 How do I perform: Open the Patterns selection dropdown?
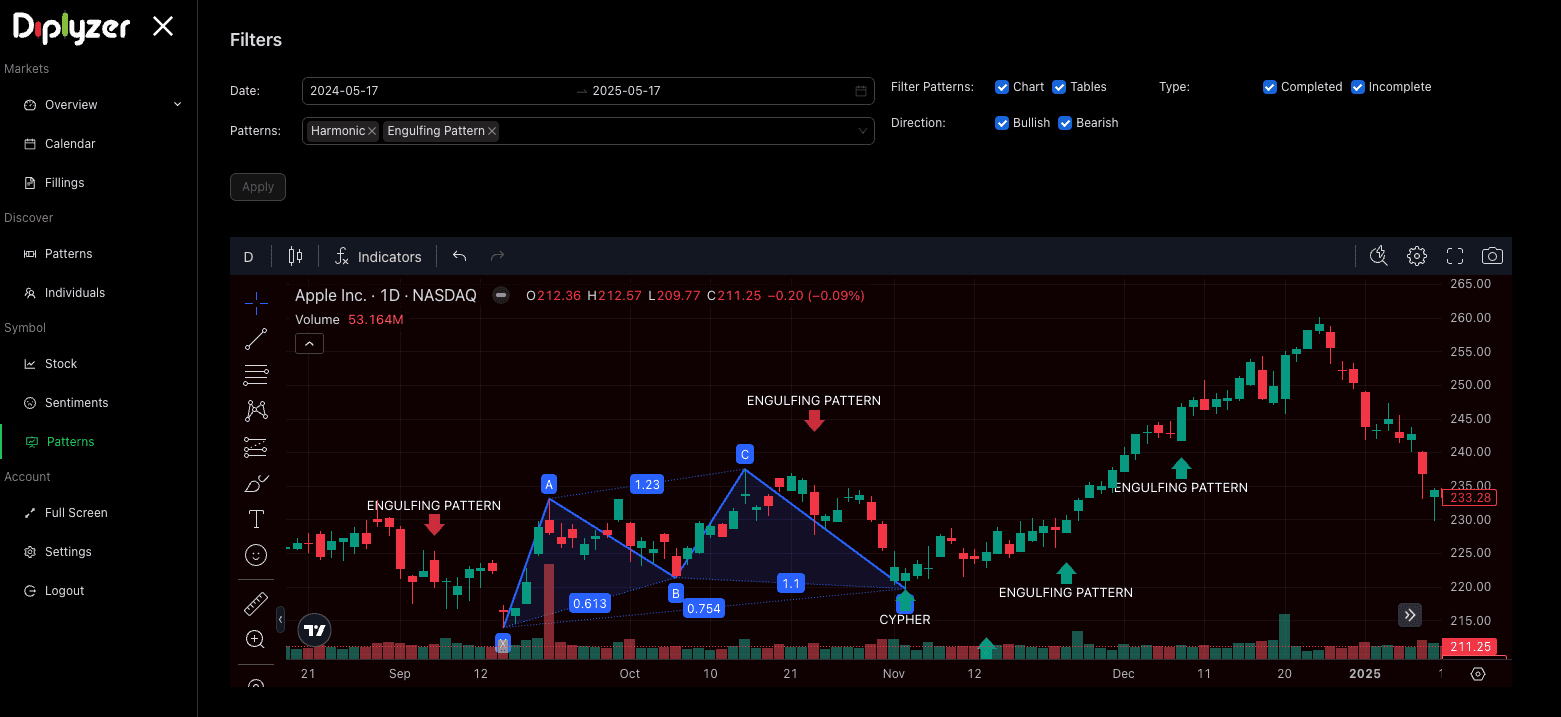[862, 131]
